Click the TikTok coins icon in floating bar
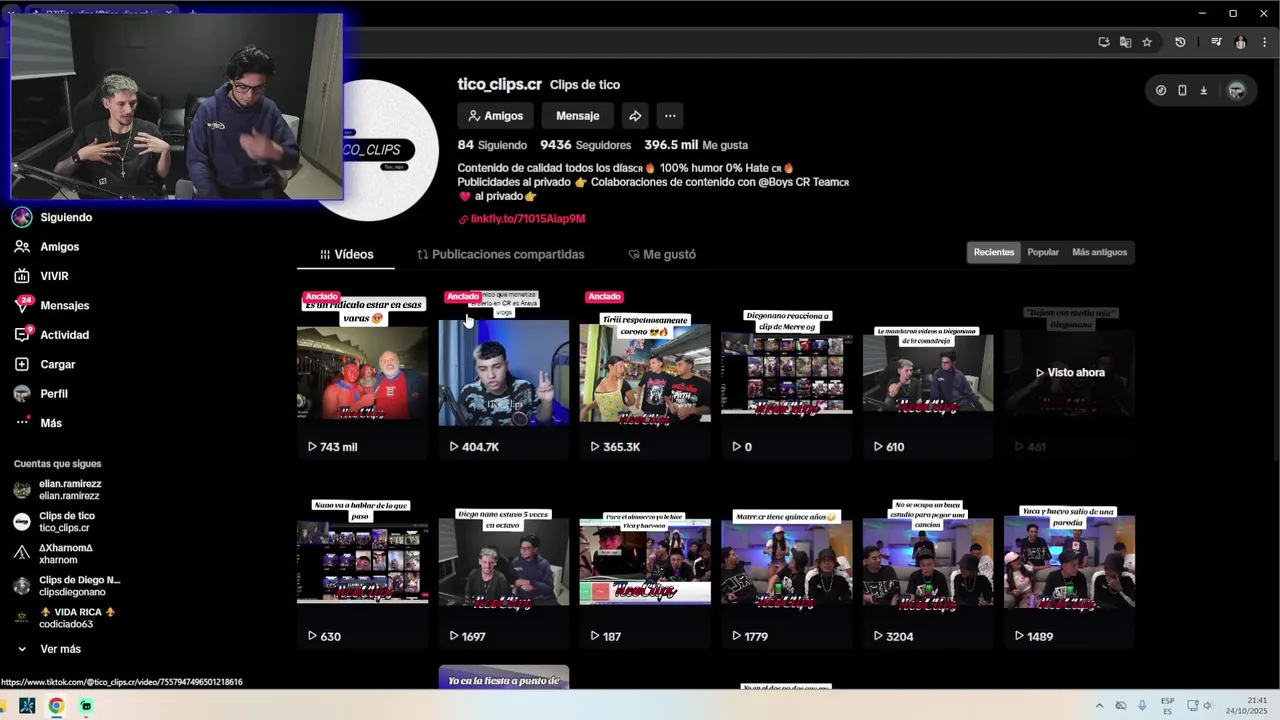 coord(1161,90)
